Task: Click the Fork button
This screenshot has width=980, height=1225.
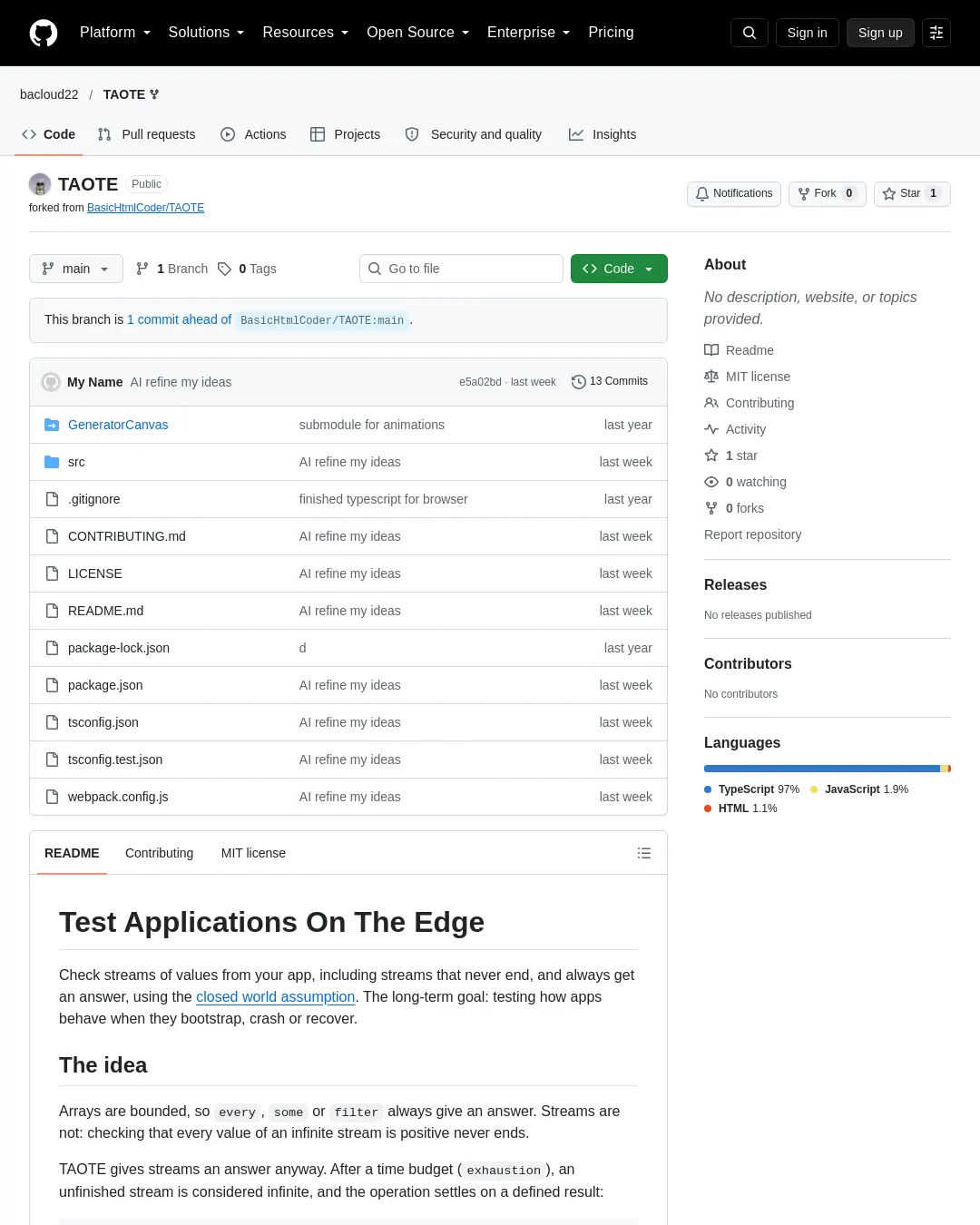Action: click(x=827, y=193)
